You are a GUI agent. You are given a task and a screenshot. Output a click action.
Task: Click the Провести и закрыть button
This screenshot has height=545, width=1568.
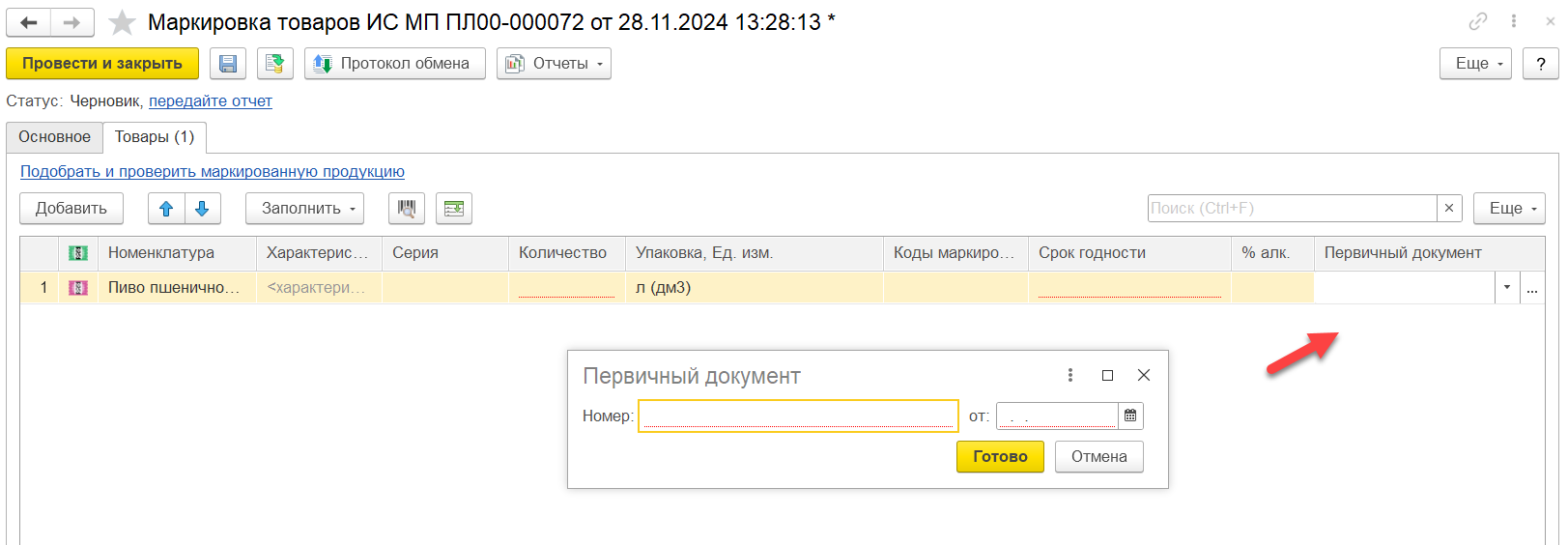click(x=102, y=64)
